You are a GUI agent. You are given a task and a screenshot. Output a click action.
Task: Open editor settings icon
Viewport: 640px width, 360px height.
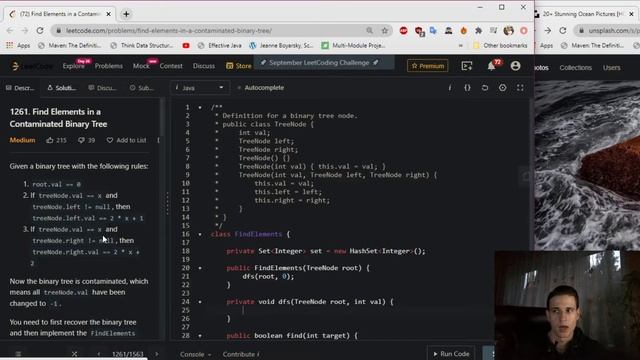(502, 88)
